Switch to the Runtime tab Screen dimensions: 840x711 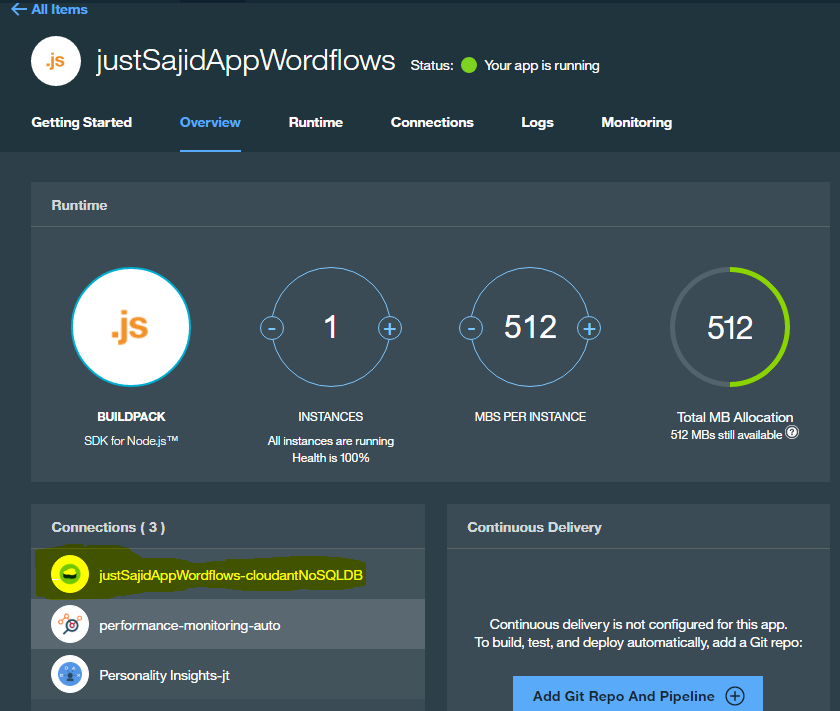[x=316, y=122]
